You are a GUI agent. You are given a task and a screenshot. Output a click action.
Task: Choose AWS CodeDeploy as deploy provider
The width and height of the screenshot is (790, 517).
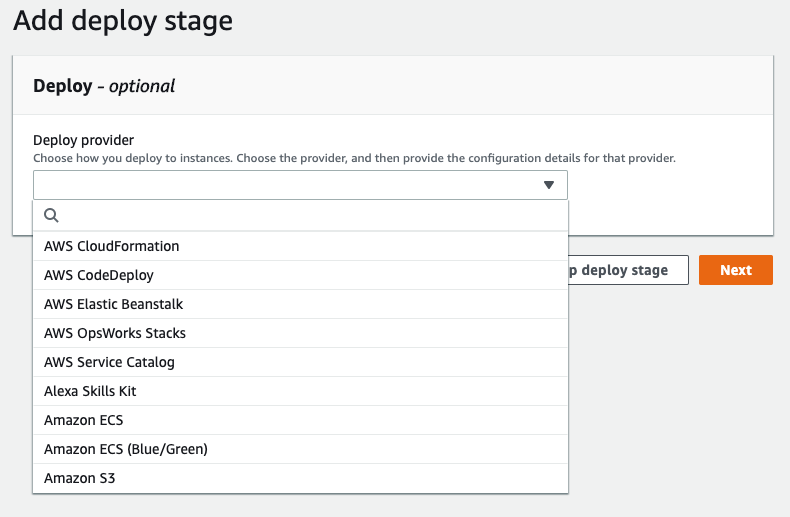coord(99,275)
